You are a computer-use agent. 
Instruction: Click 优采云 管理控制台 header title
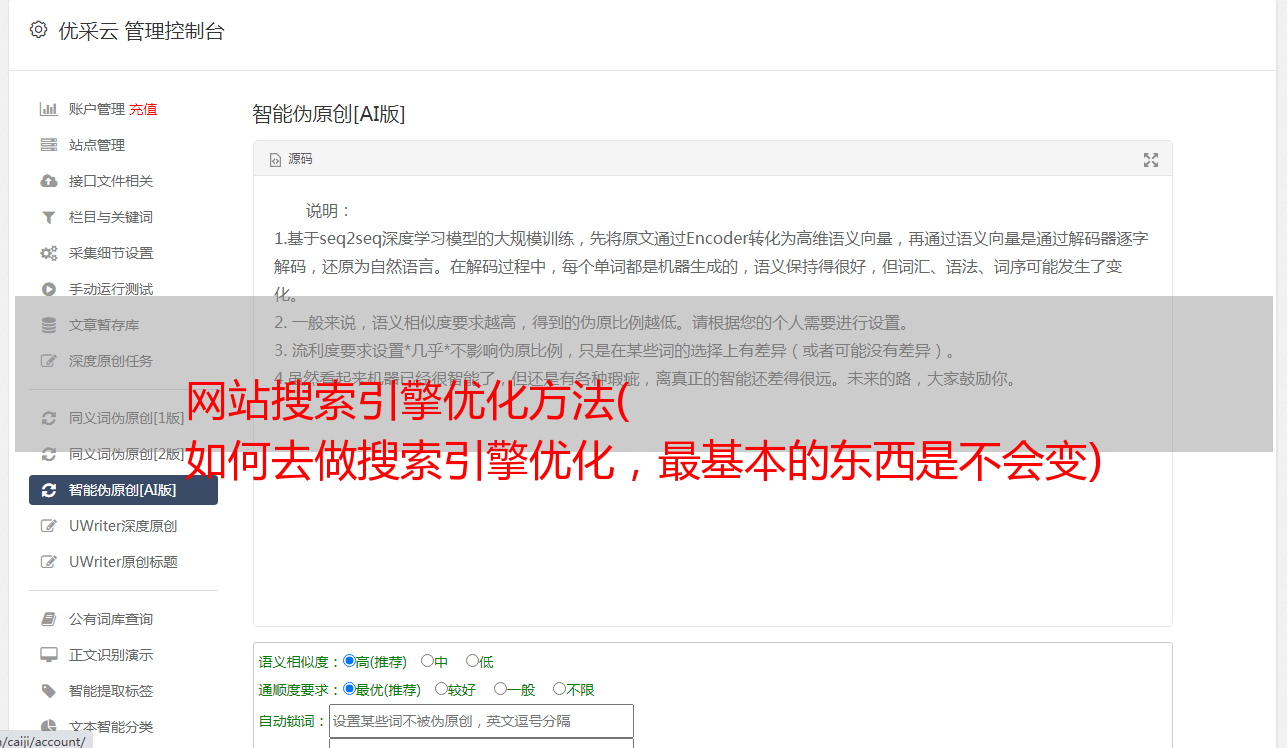point(141,31)
